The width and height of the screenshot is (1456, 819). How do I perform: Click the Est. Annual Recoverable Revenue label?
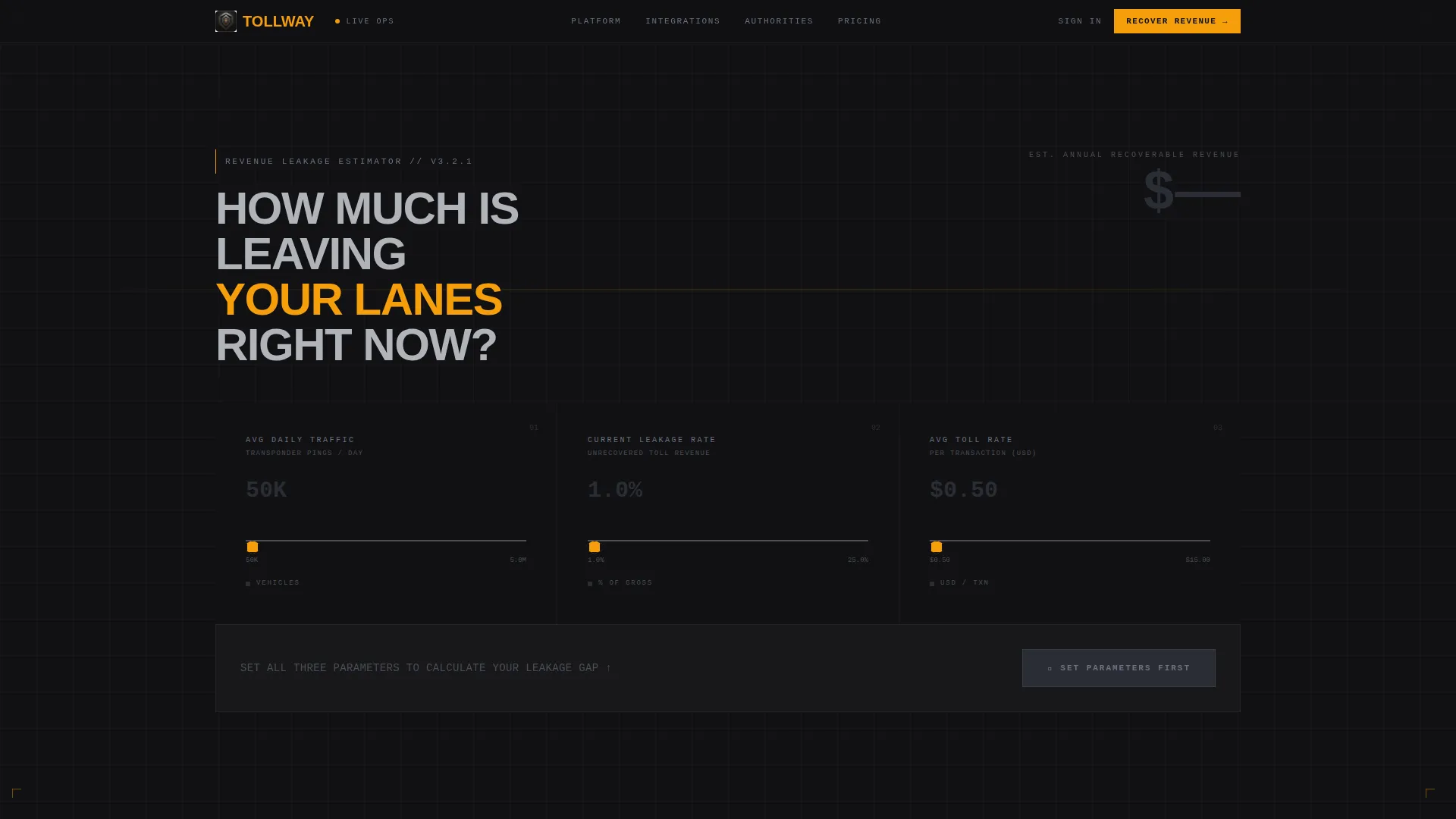(1134, 155)
